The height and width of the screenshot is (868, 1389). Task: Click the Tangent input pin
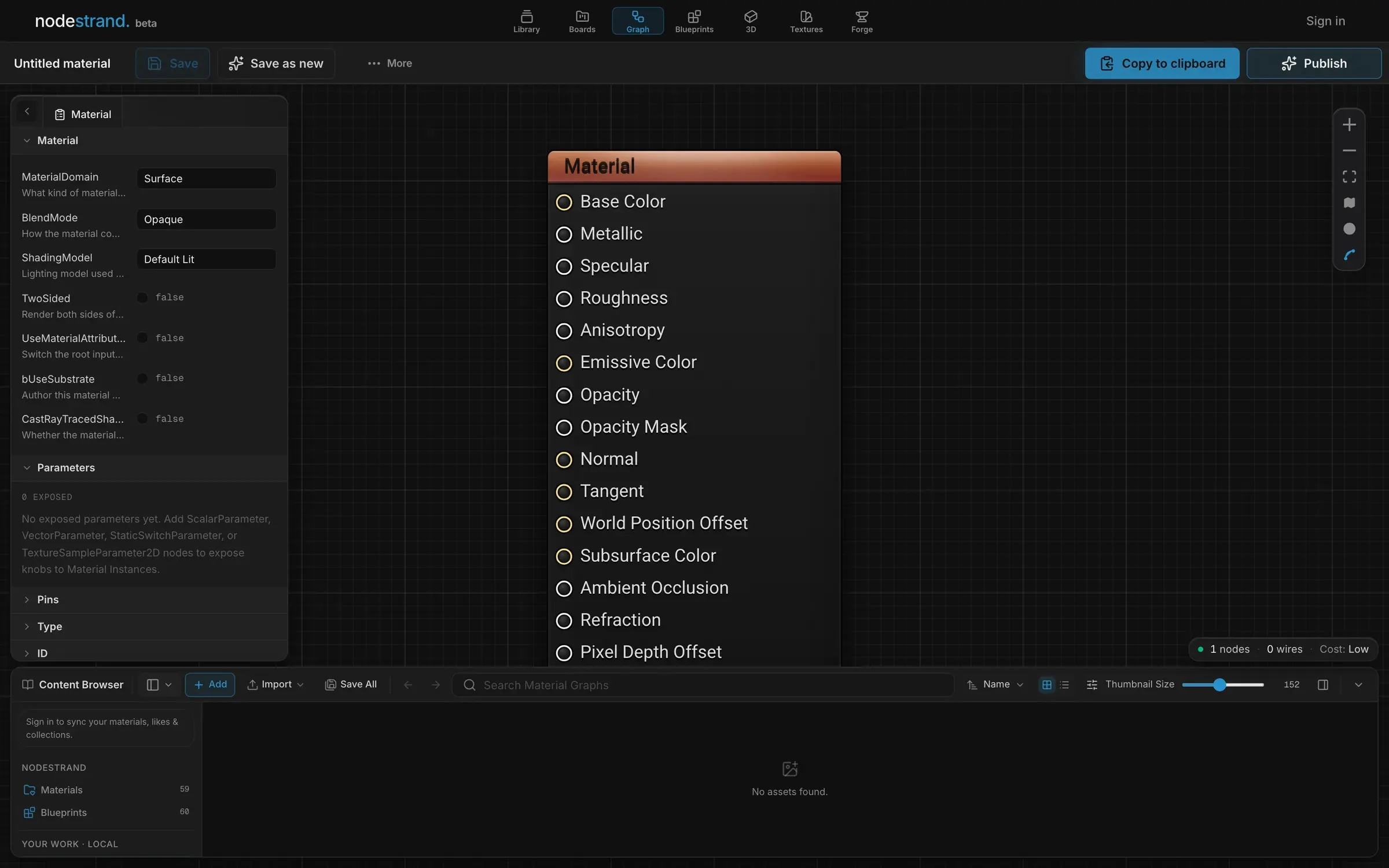(564, 492)
